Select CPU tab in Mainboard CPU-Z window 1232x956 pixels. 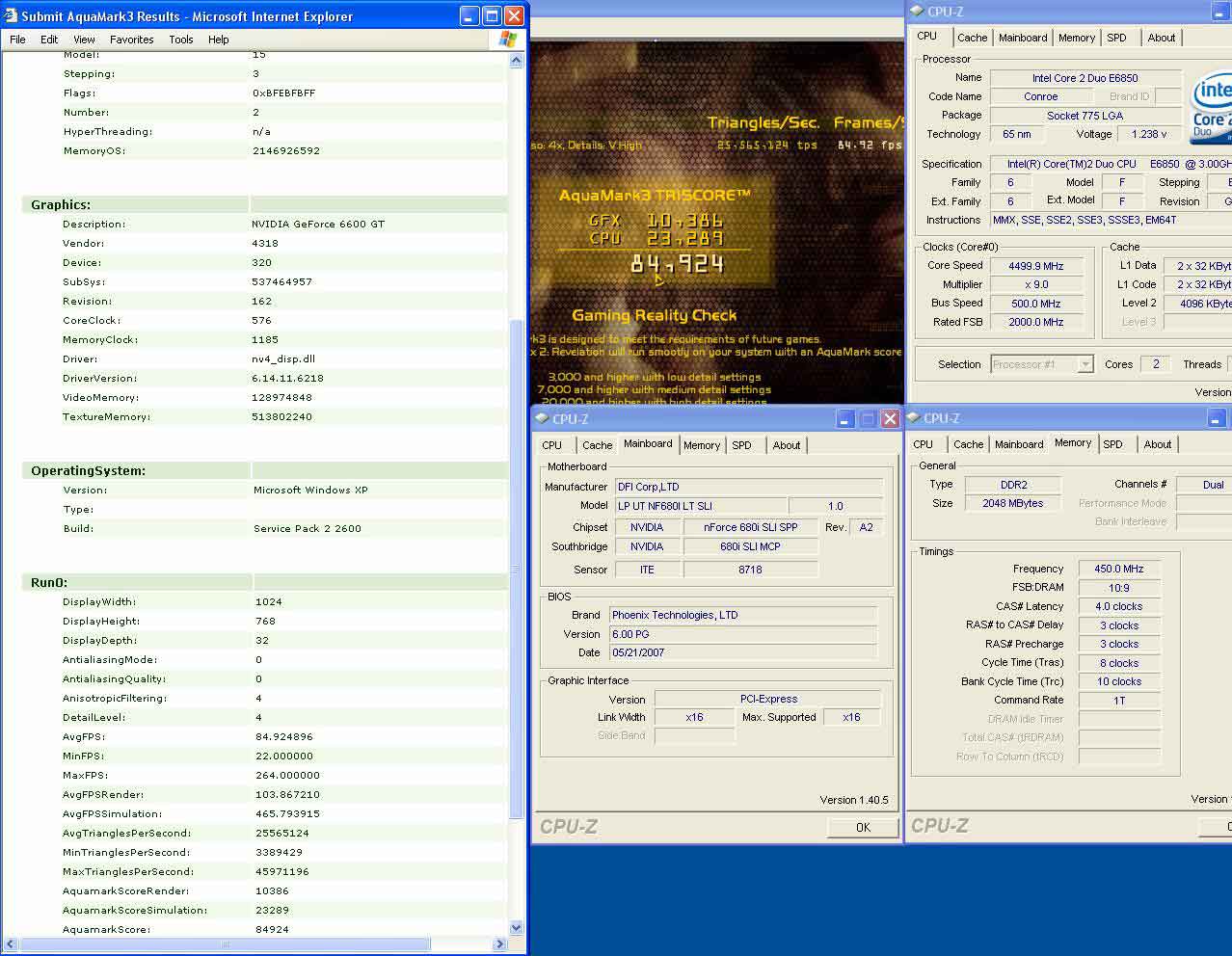(551, 445)
